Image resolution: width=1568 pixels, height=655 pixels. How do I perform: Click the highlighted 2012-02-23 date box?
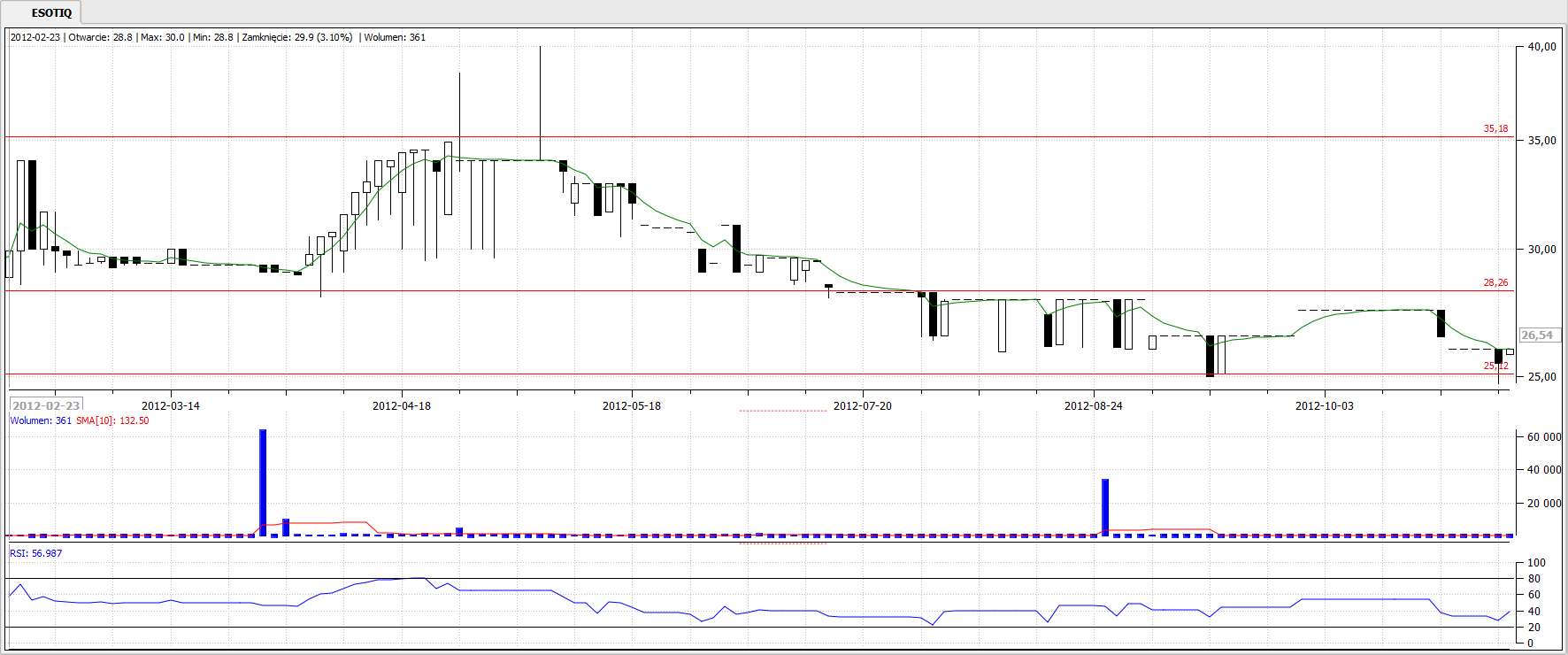click(x=46, y=405)
